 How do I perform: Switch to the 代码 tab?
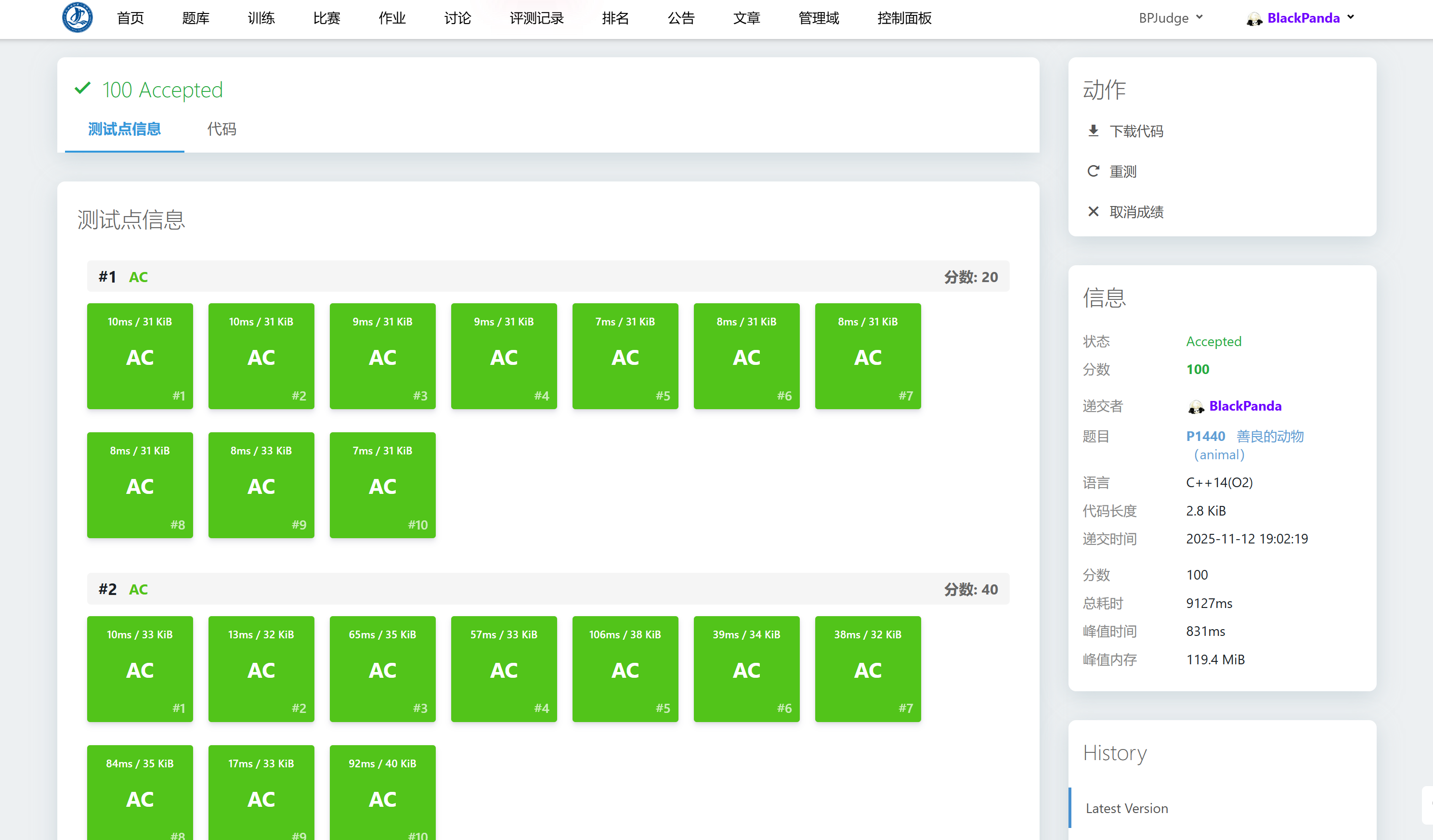point(221,129)
